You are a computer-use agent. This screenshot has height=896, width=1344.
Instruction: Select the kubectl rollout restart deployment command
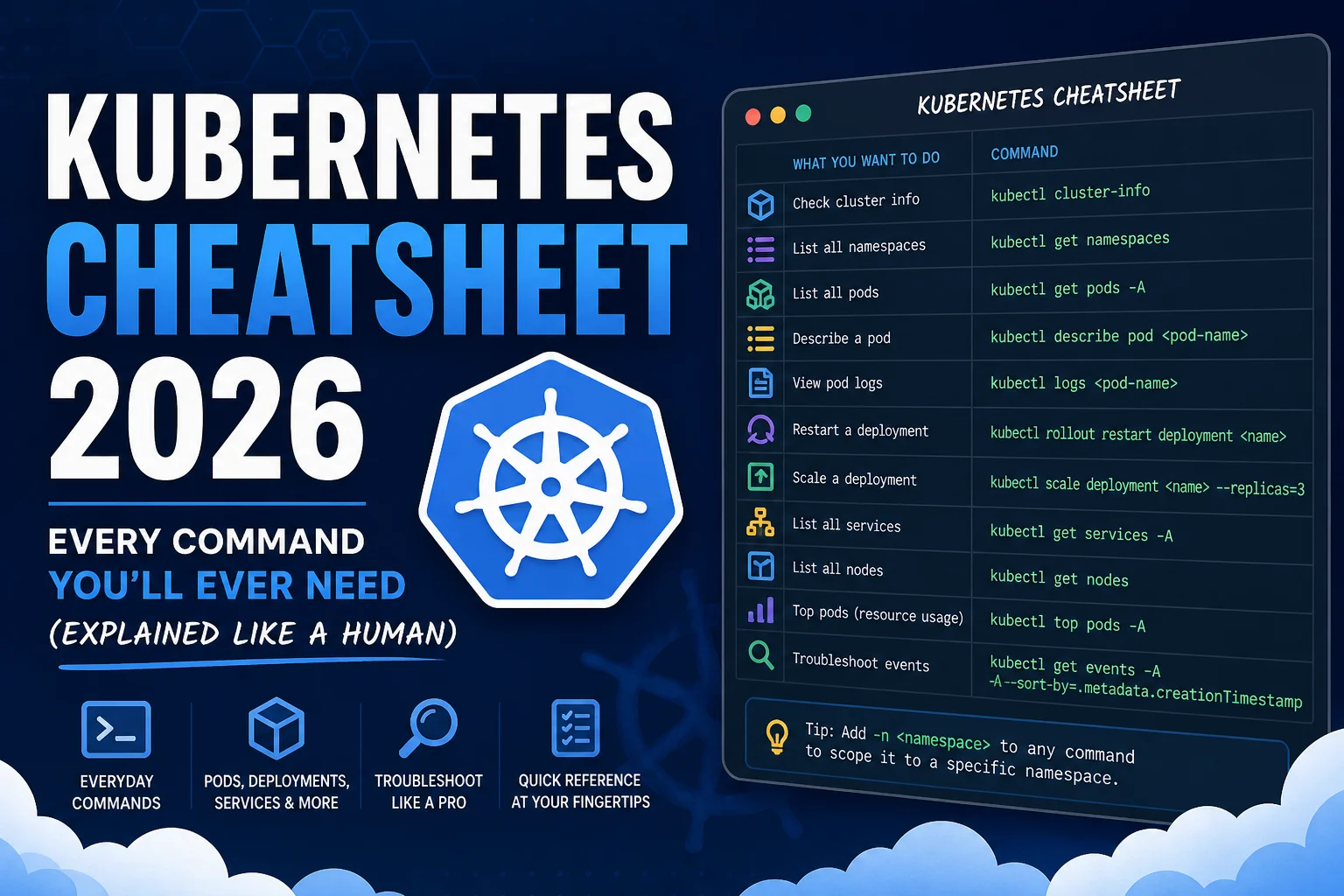click(x=1138, y=434)
